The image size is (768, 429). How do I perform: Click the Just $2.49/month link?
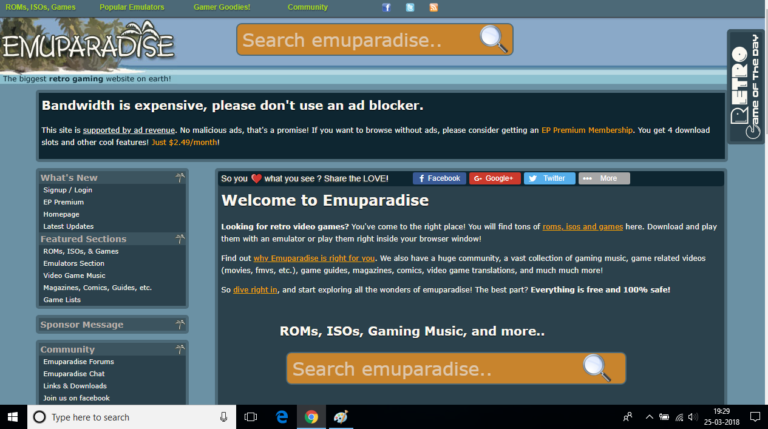click(x=185, y=143)
